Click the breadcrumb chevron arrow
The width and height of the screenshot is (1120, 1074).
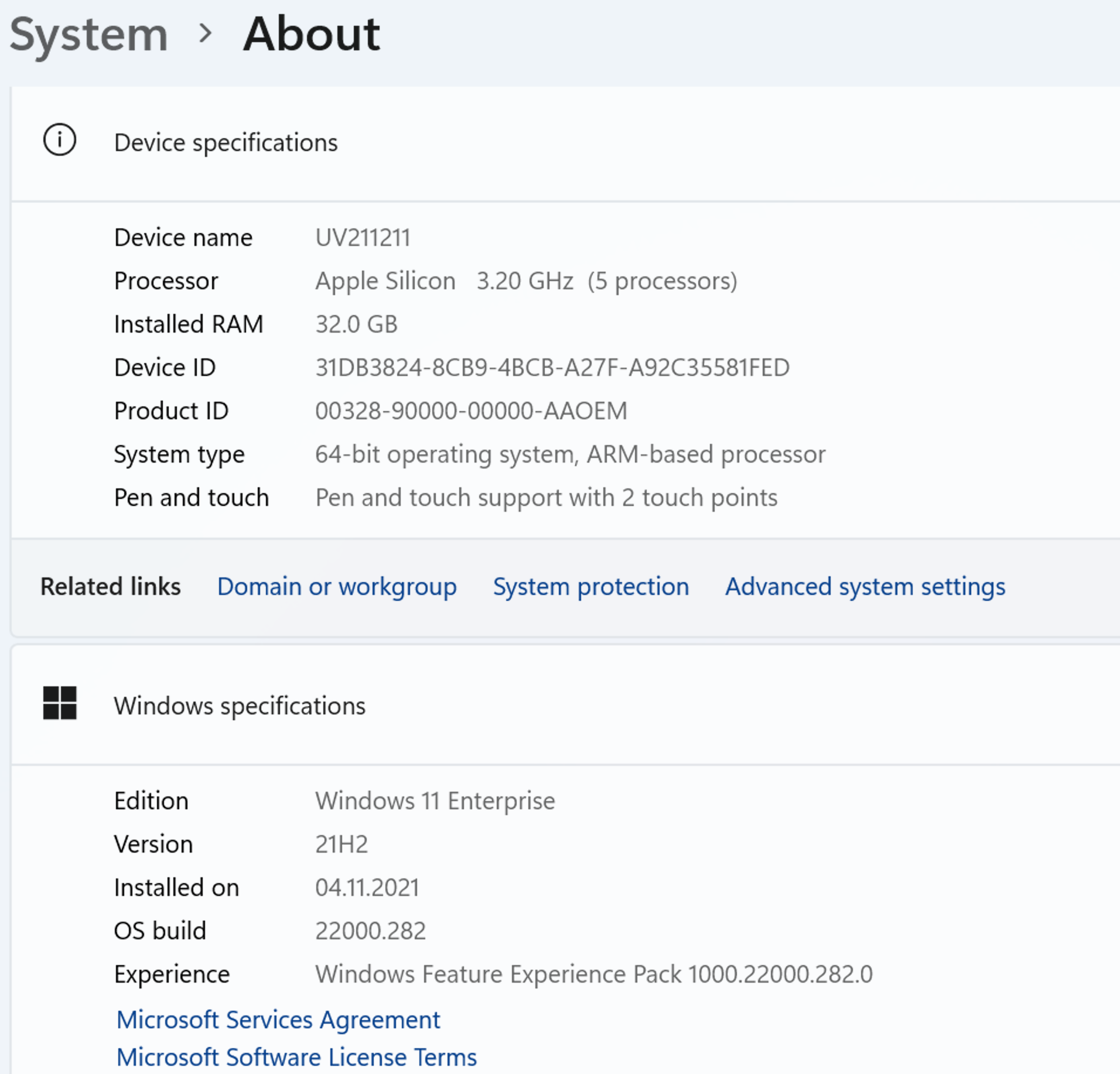205,33
